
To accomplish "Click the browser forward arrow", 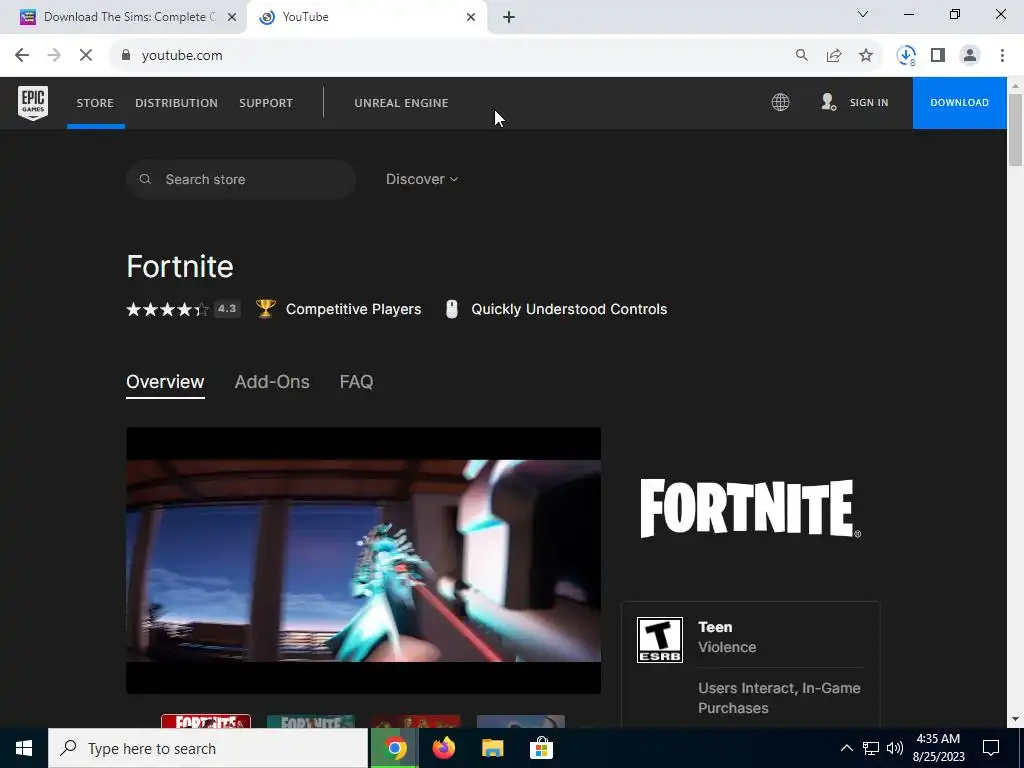I will tap(54, 56).
